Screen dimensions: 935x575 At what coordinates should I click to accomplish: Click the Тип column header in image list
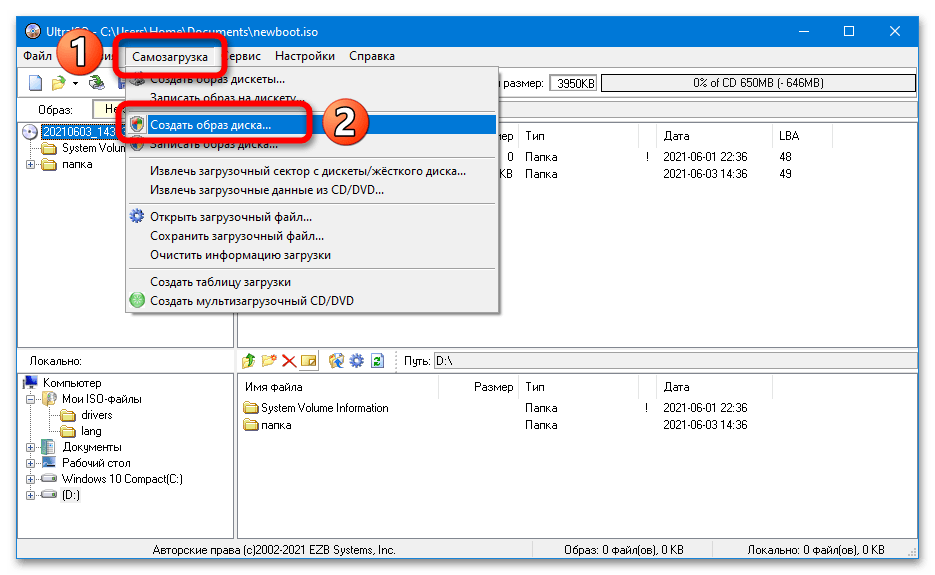(x=578, y=136)
